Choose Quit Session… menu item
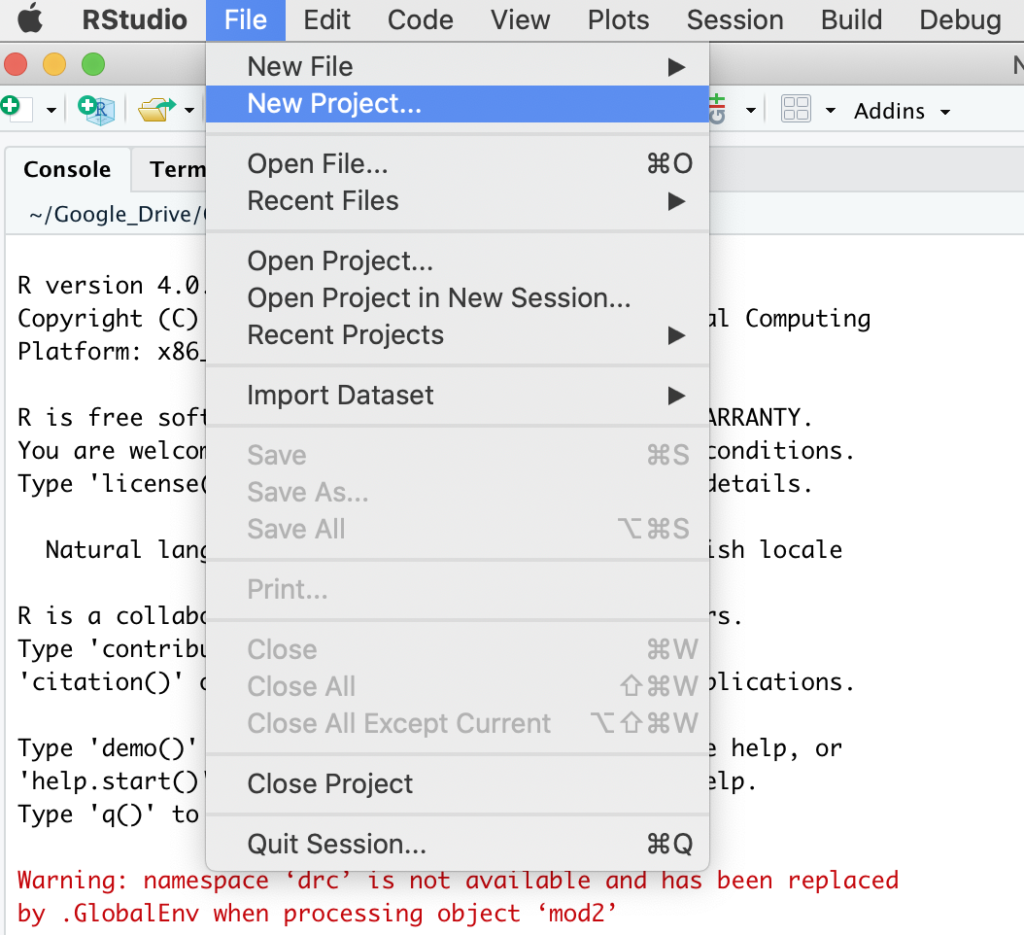This screenshot has width=1024, height=935. (457, 844)
